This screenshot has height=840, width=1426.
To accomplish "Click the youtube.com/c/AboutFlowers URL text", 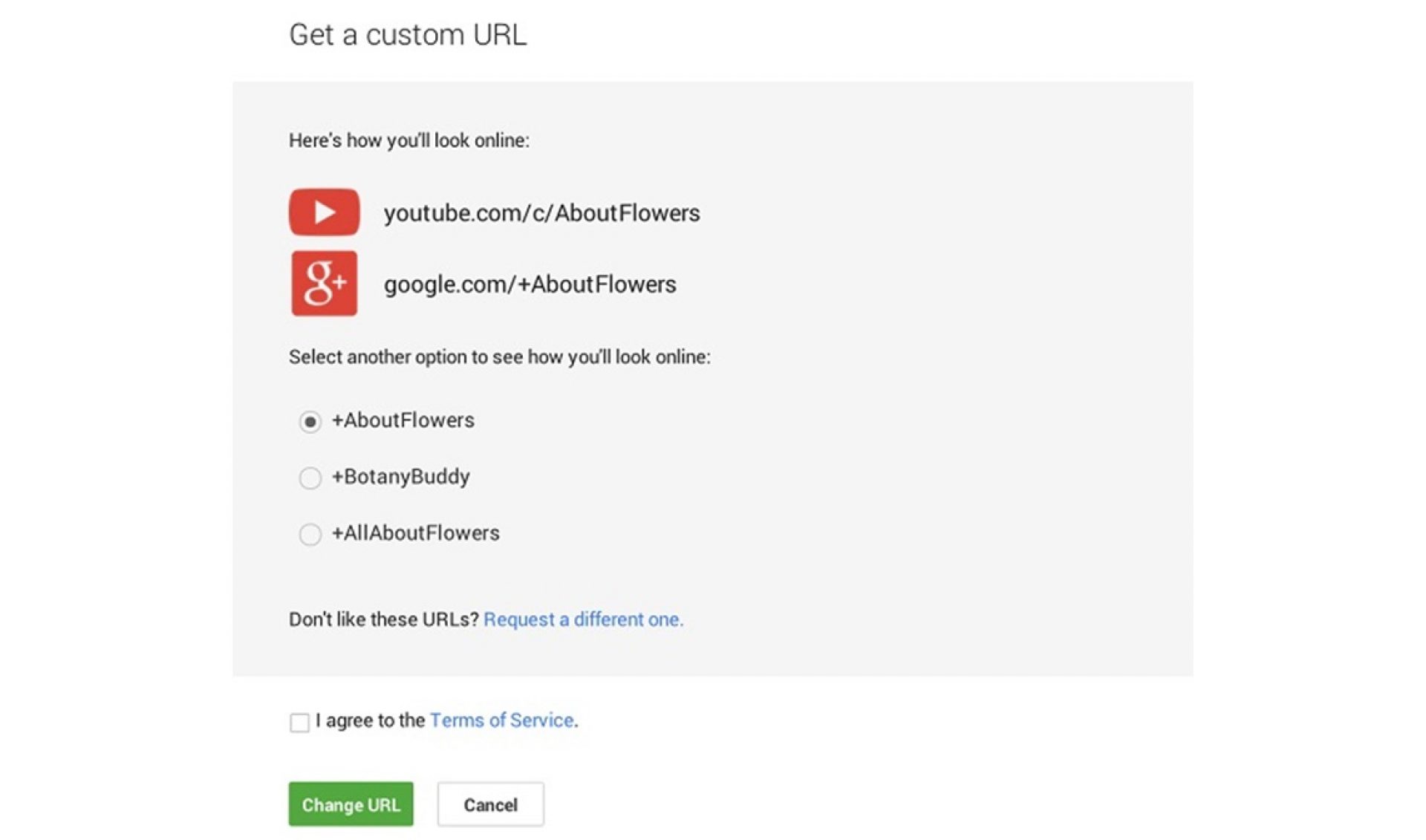I will [542, 213].
